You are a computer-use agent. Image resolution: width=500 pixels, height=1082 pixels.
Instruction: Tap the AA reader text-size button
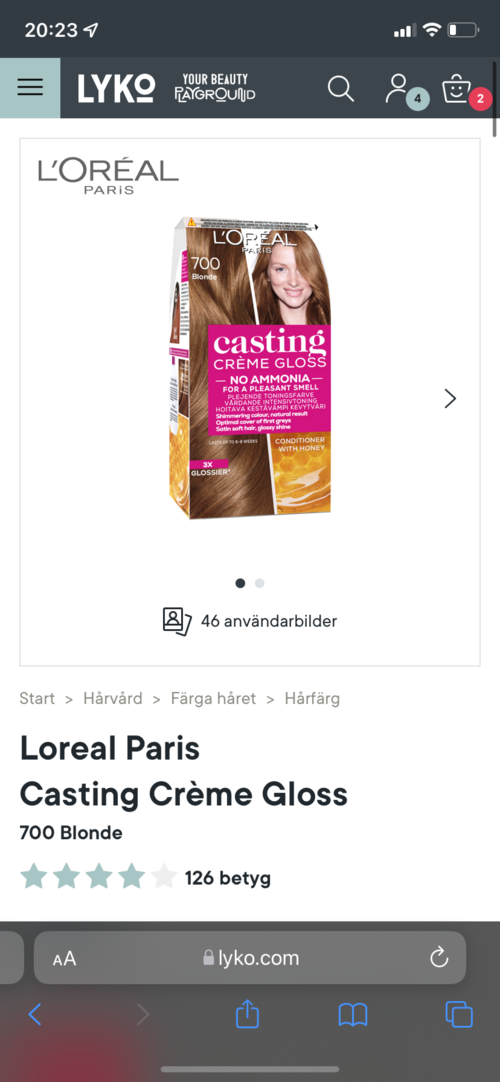point(64,958)
